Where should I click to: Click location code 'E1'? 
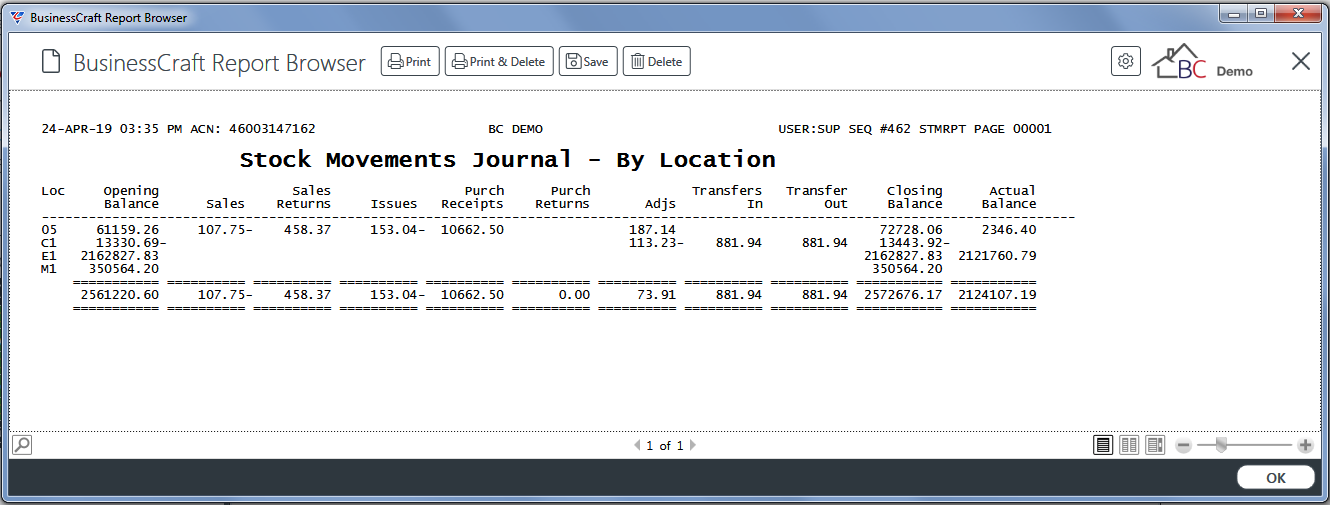point(49,256)
